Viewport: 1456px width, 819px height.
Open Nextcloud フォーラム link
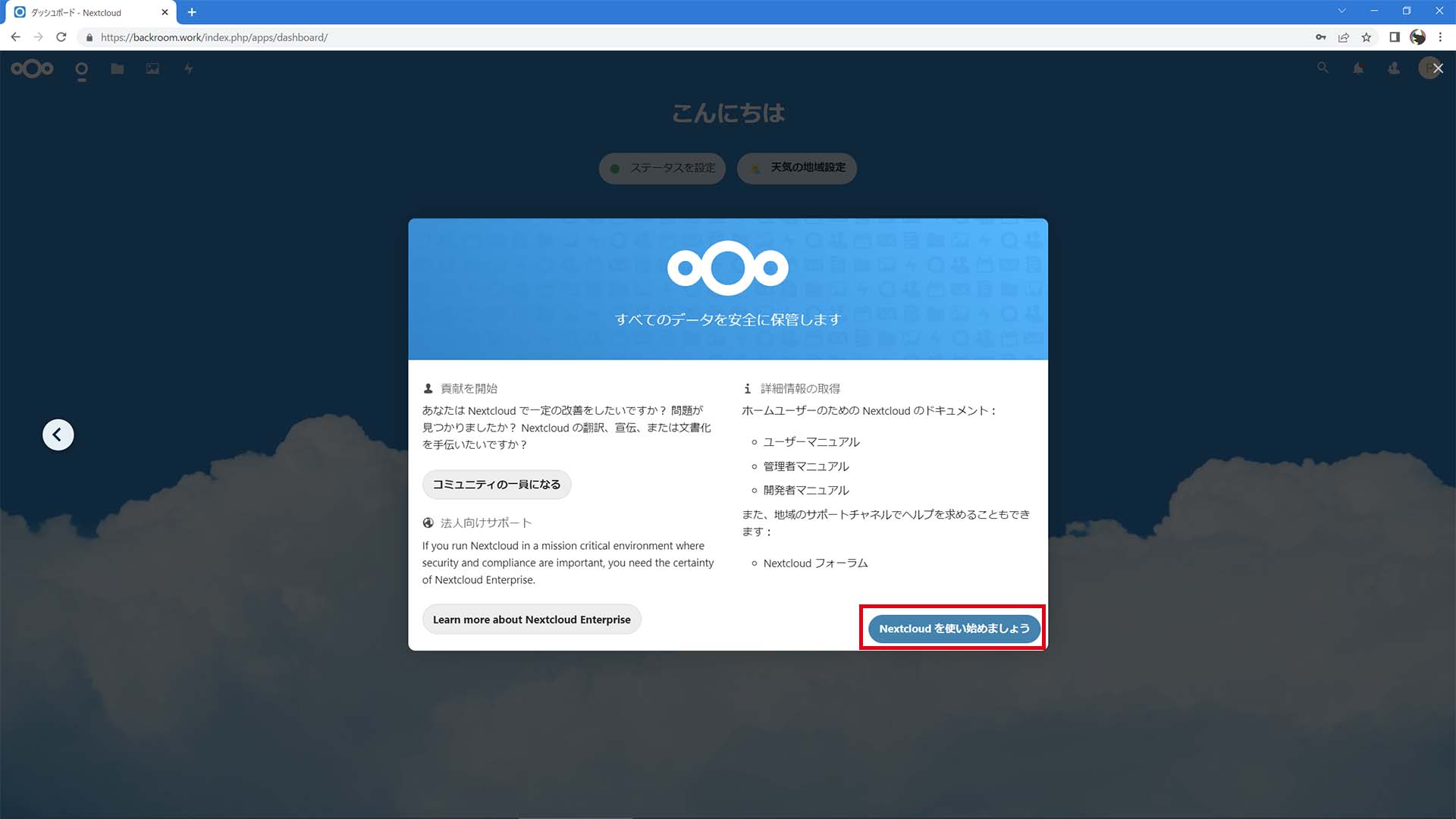tap(815, 563)
